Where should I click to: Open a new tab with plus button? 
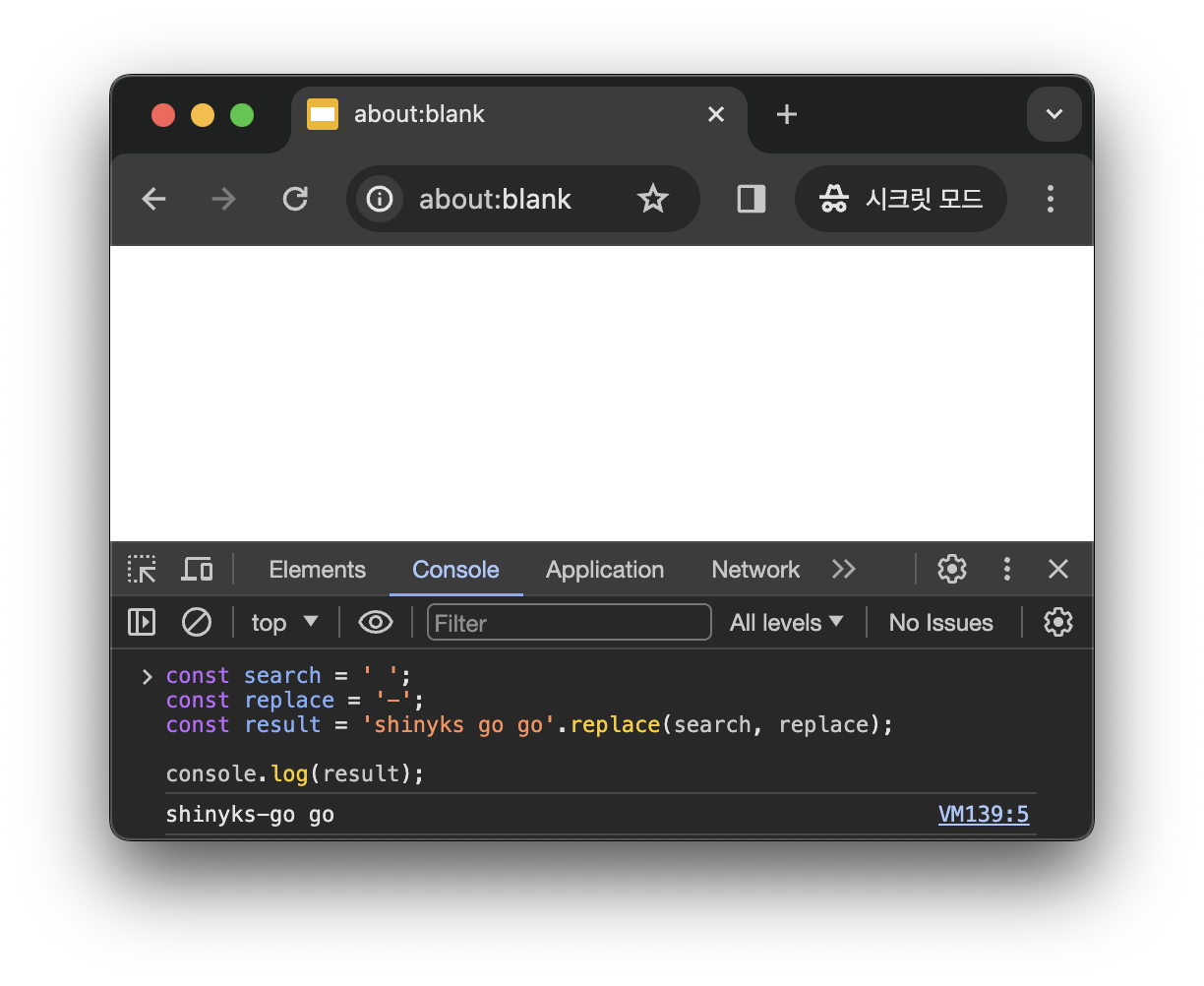(786, 114)
